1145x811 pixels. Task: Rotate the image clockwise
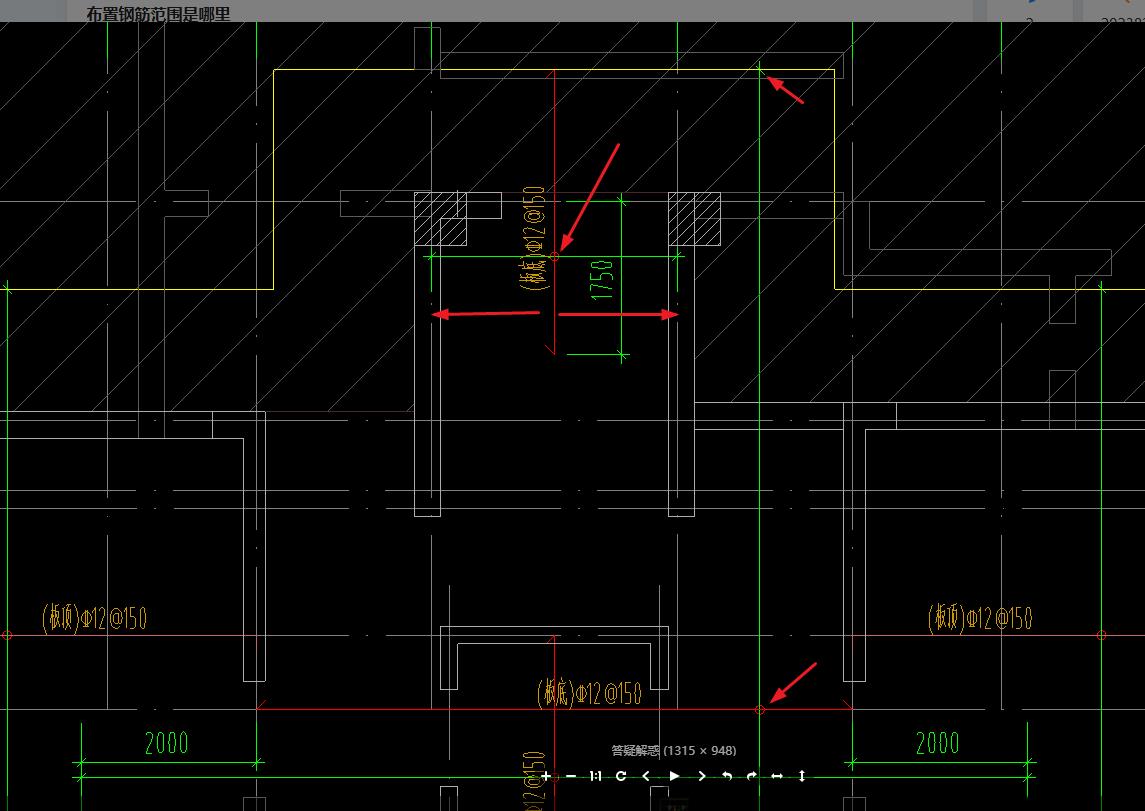click(751, 776)
